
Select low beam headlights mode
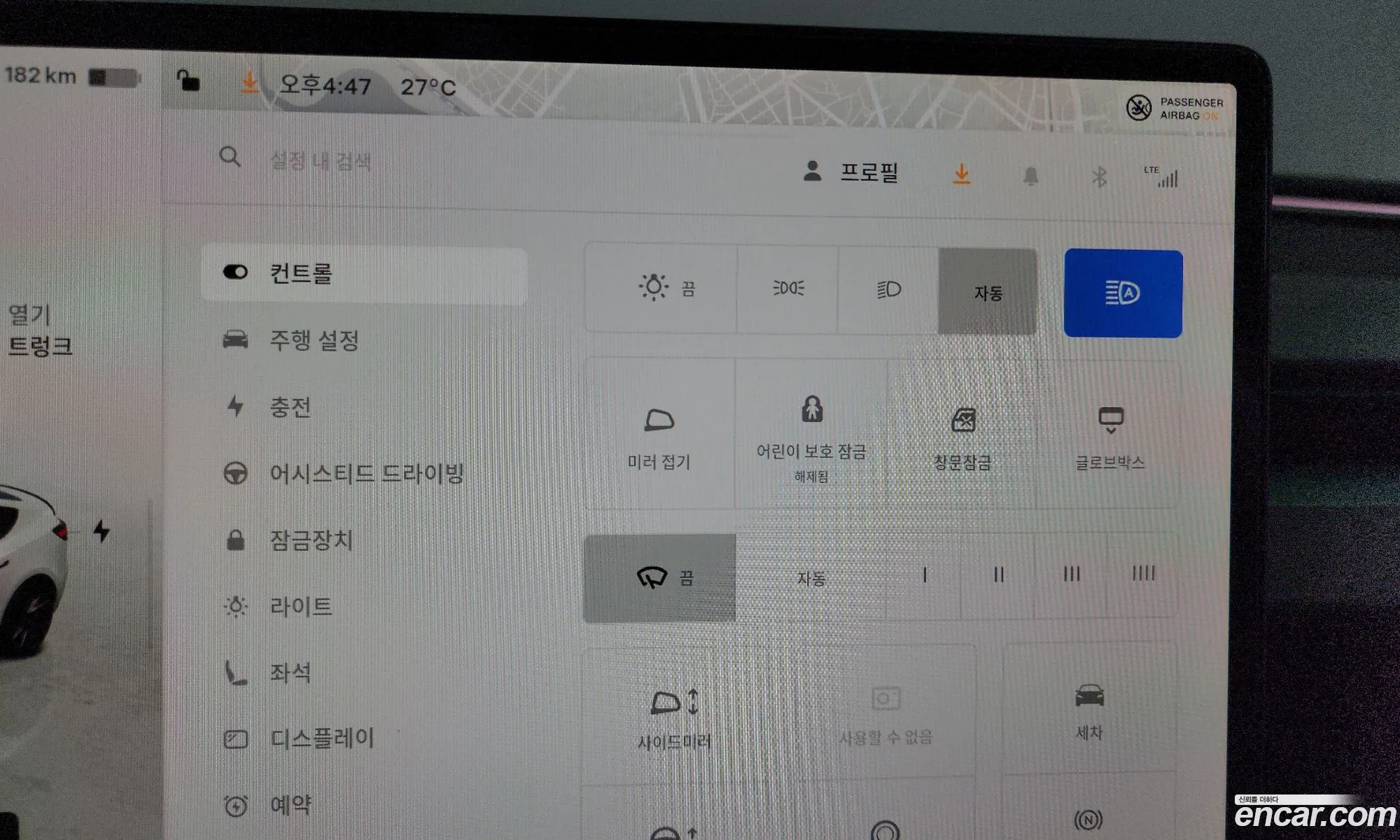(x=888, y=289)
